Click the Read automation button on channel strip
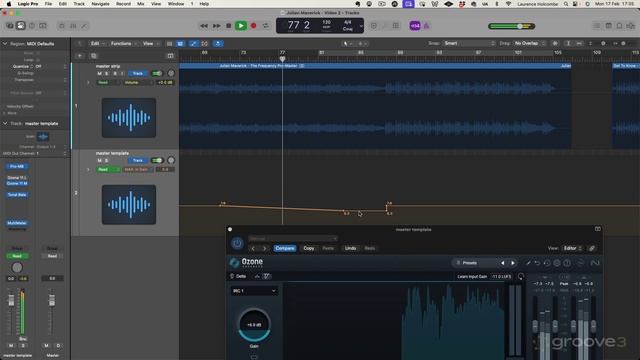This screenshot has height=360, width=640. click(x=17, y=256)
